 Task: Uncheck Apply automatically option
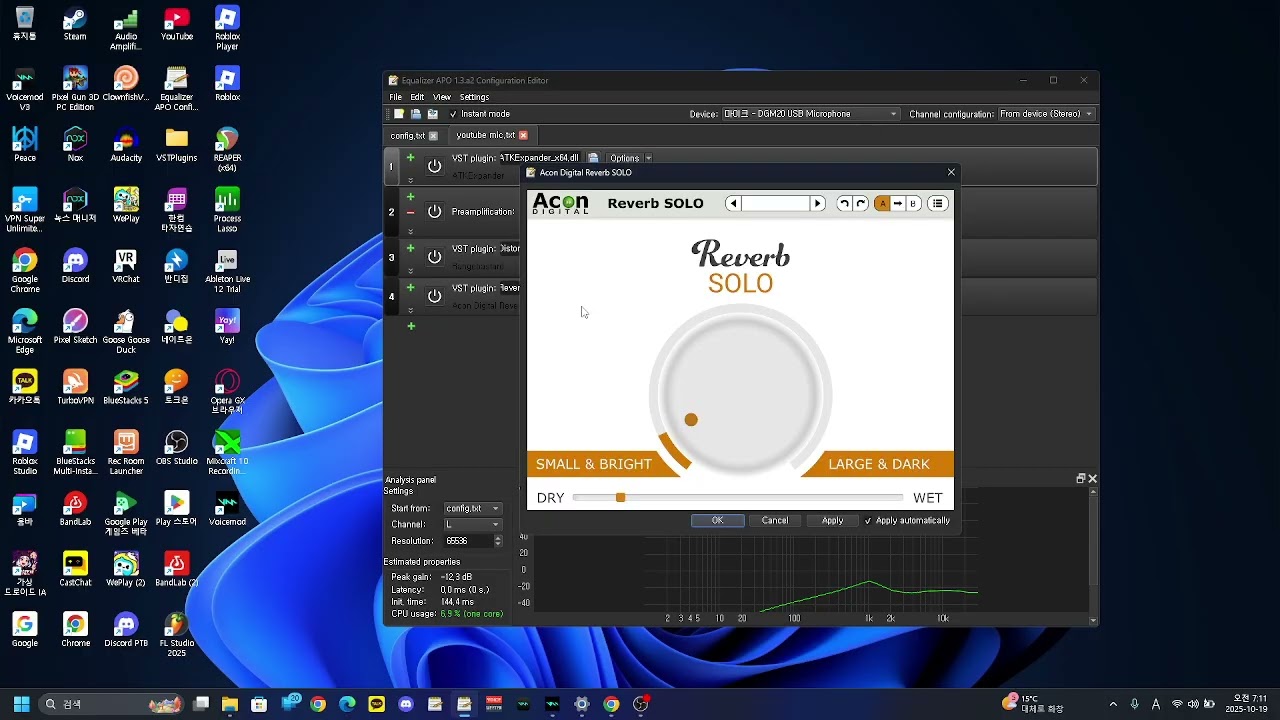click(868, 521)
